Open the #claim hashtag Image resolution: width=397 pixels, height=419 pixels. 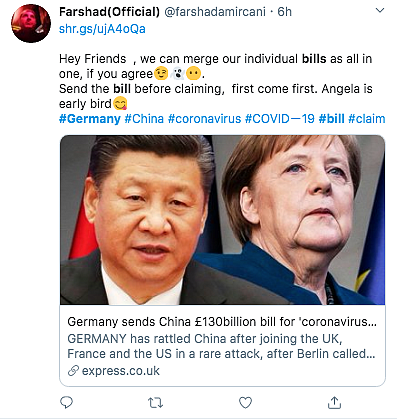[x=367, y=119]
